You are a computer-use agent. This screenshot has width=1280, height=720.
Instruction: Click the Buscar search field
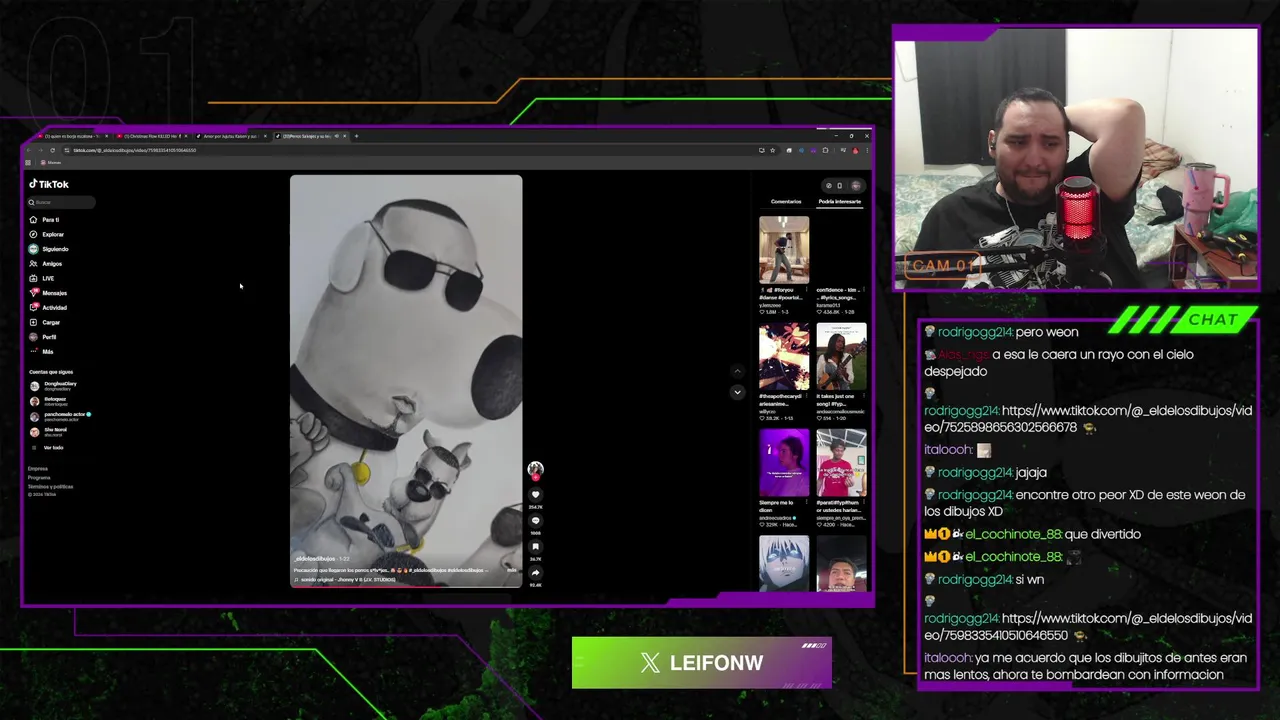[x=61, y=202]
